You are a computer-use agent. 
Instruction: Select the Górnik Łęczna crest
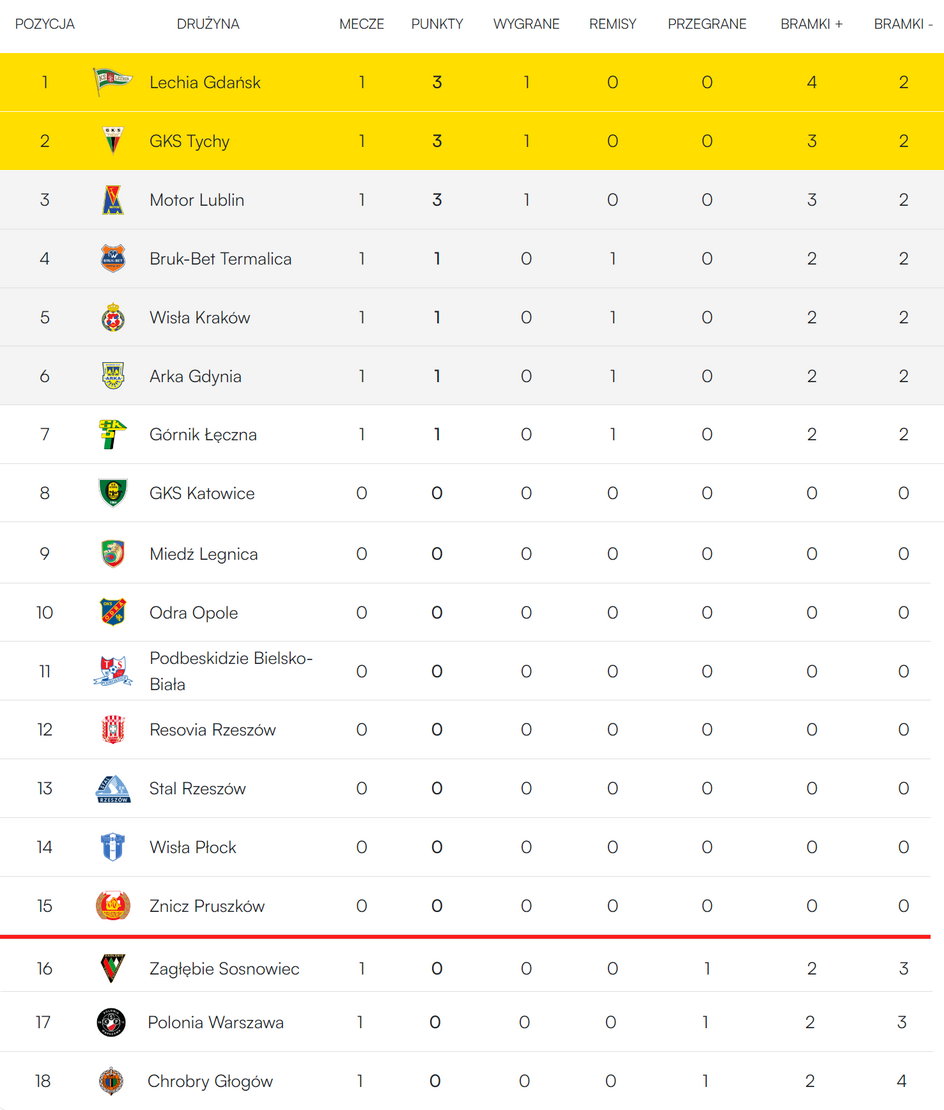coord(113,434)
